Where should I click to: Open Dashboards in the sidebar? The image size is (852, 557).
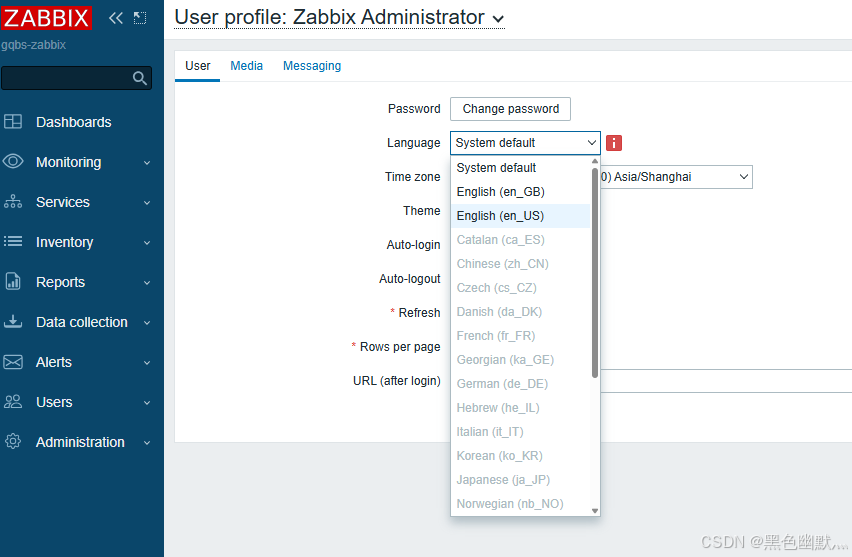tap(73, 122)
